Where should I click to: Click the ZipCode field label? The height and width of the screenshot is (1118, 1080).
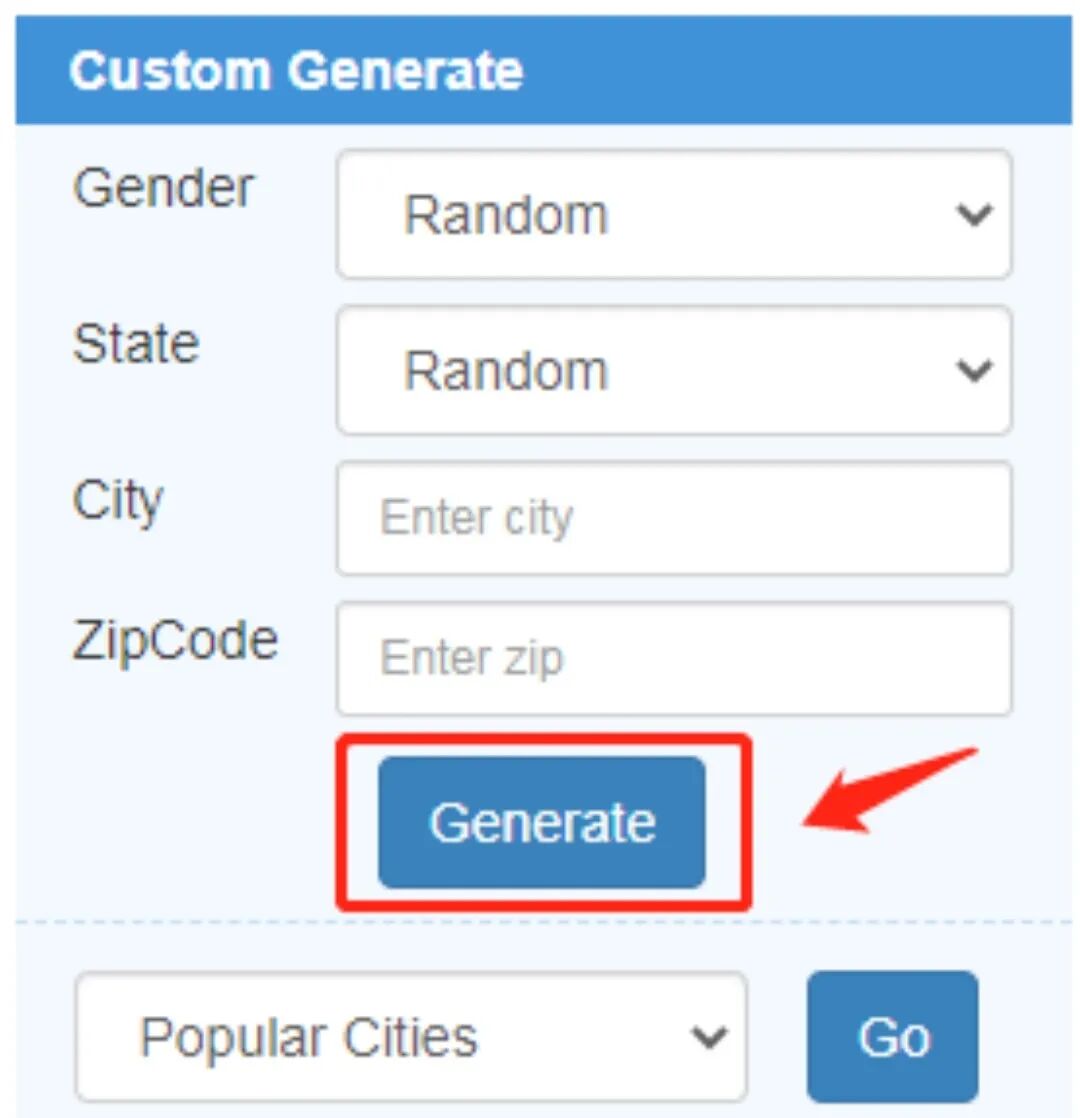pyautogui.click(x=175, y=642)
